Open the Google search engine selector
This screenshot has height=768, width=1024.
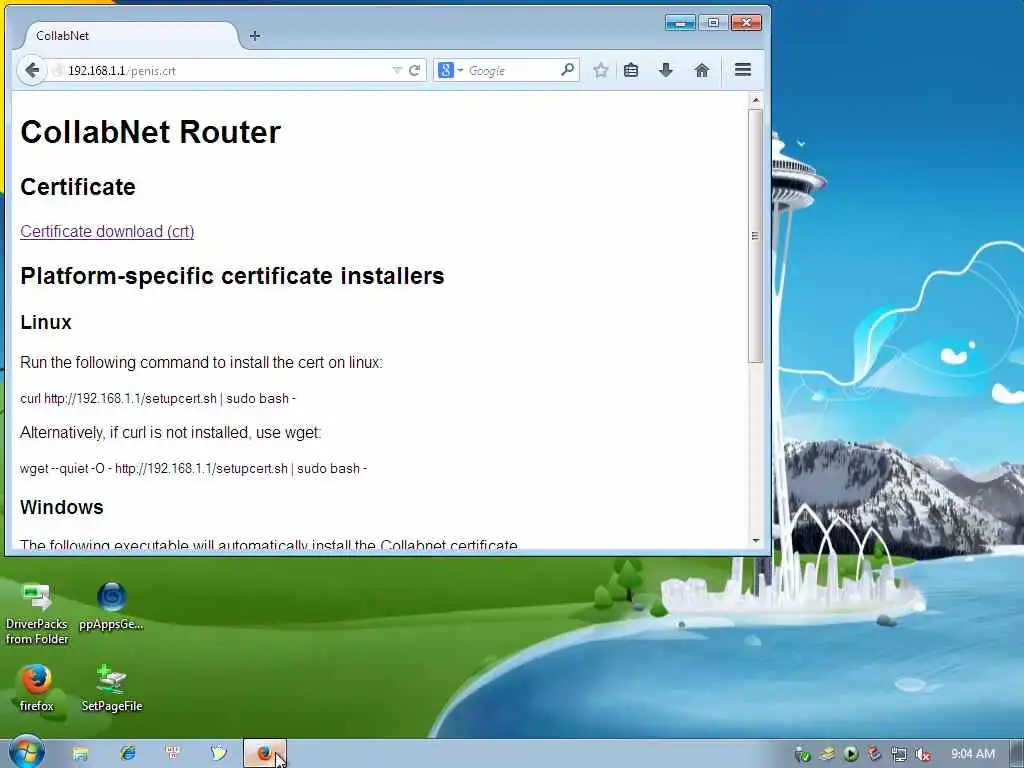point(450,71)
